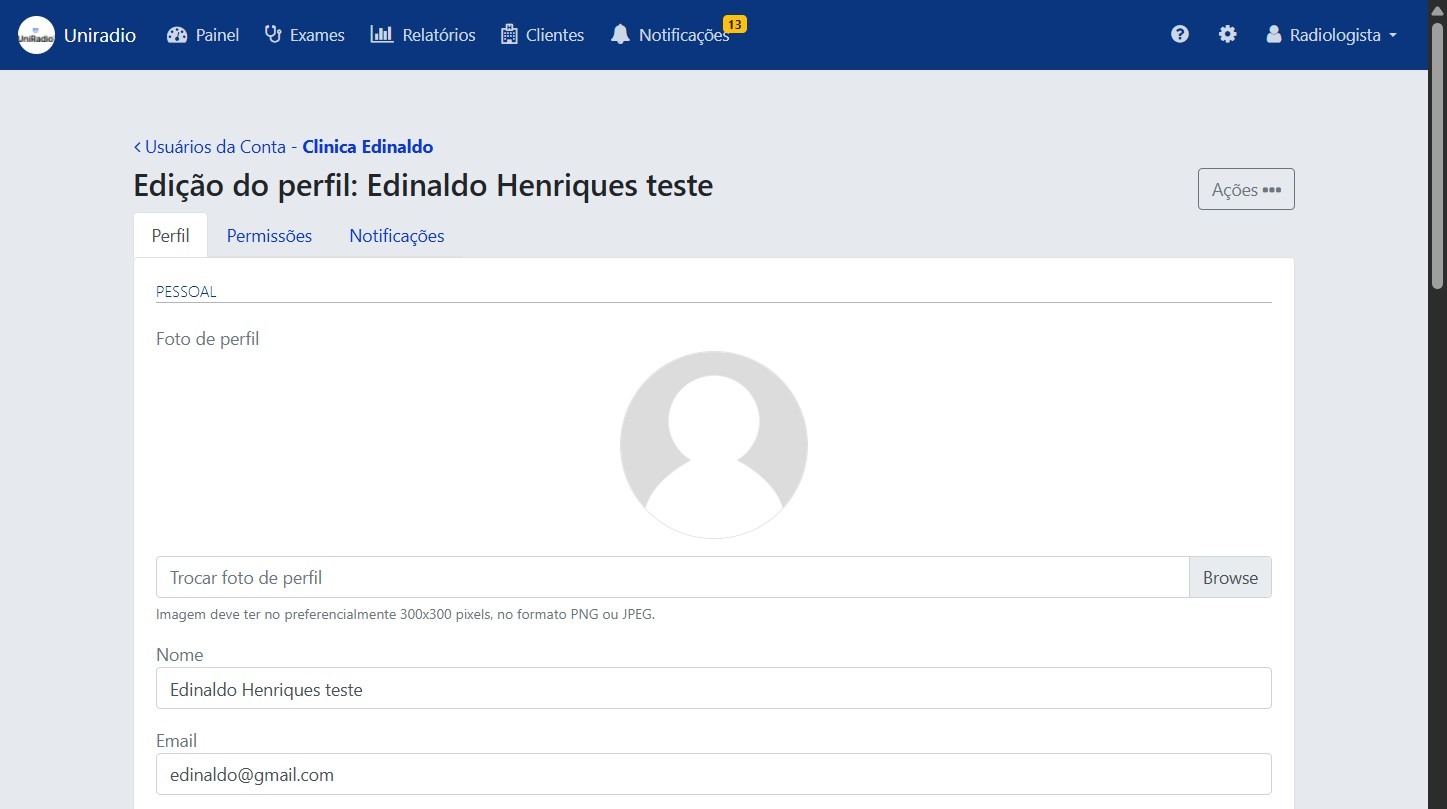Image resolution: width=1447 pixels, height=809 pixels.
Task: Click the notifications badge showing 13
Action: (736, 24)
